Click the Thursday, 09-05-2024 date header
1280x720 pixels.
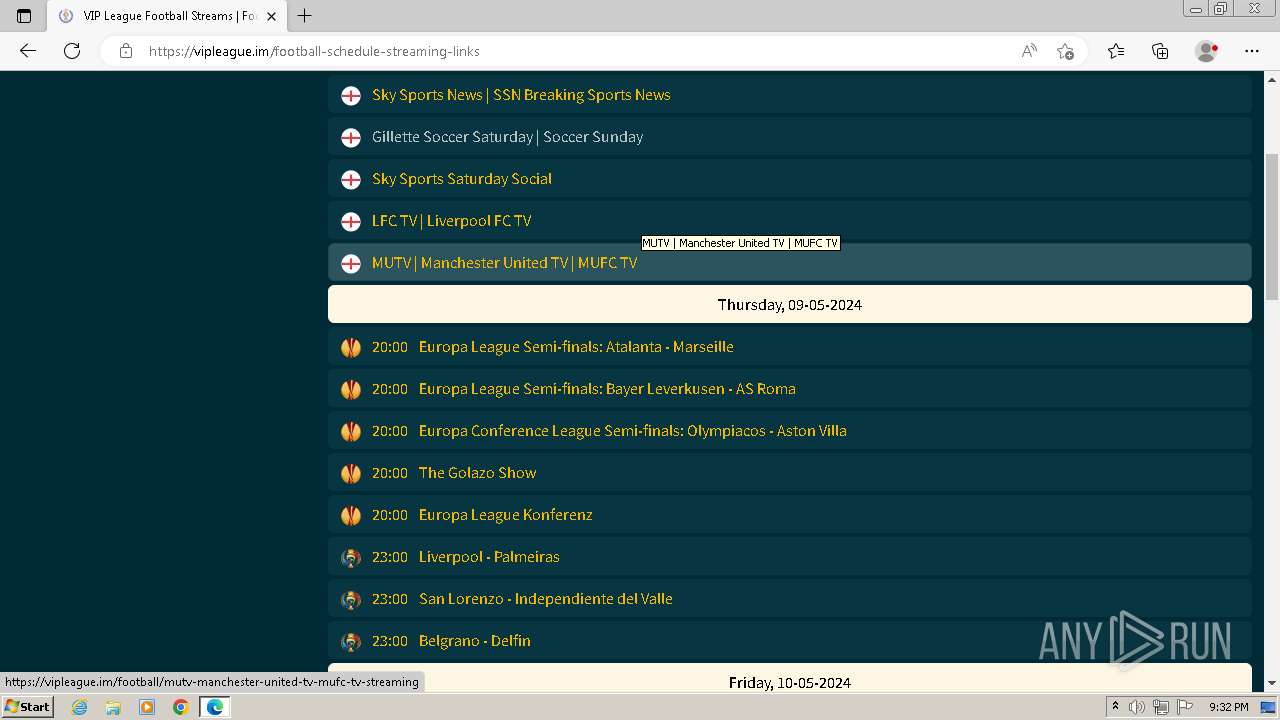[790, 304]
